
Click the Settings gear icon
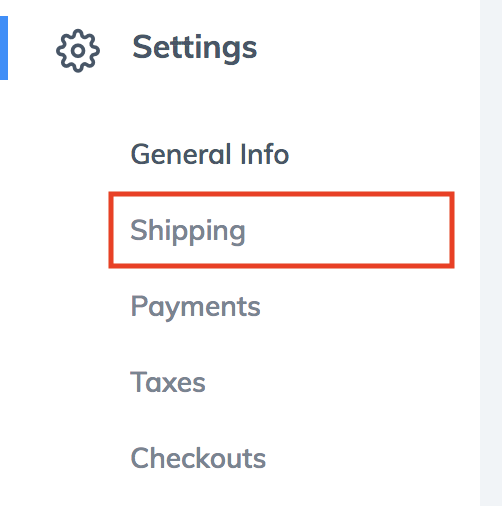pyautogui.click(x=78, y=51)
